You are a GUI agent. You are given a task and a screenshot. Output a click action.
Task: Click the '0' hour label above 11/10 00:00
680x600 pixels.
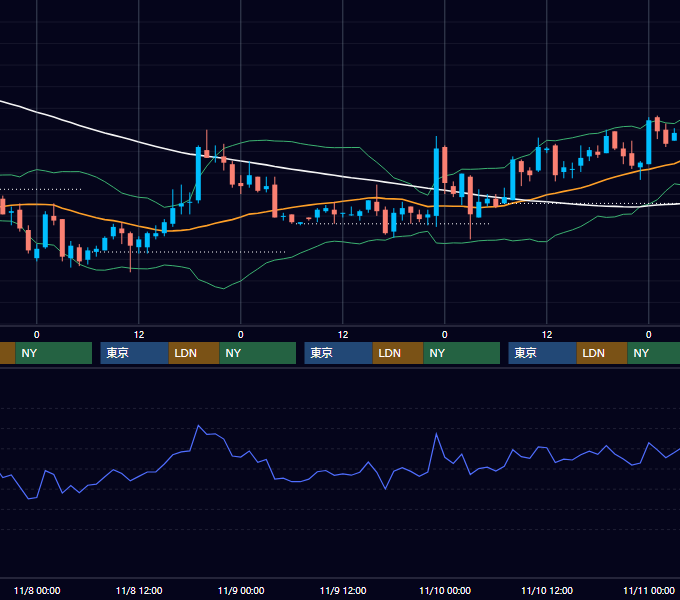click(x=445, y=335)
